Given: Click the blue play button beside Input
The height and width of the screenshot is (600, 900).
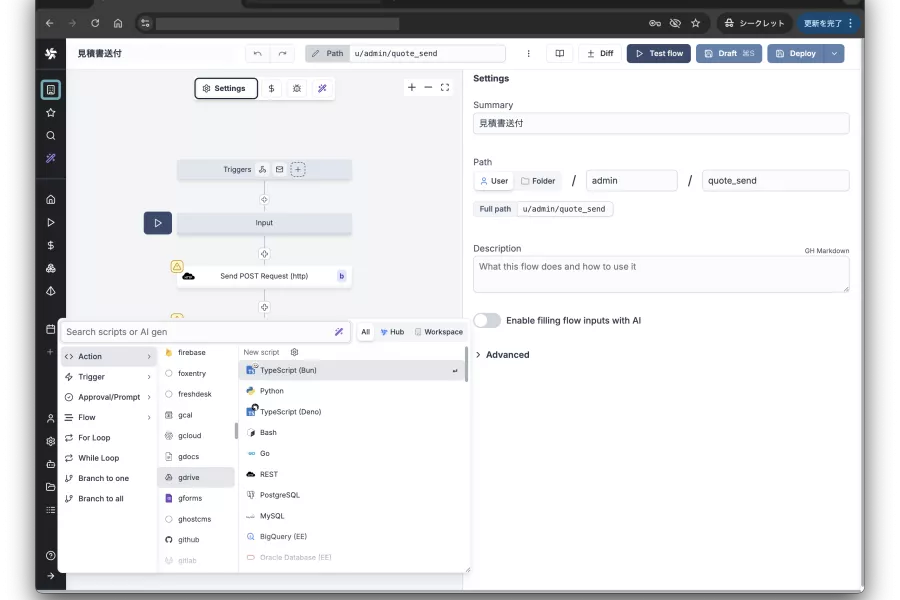Looking at the screenshot, I should pyautogui.click(x=158, y=223).
